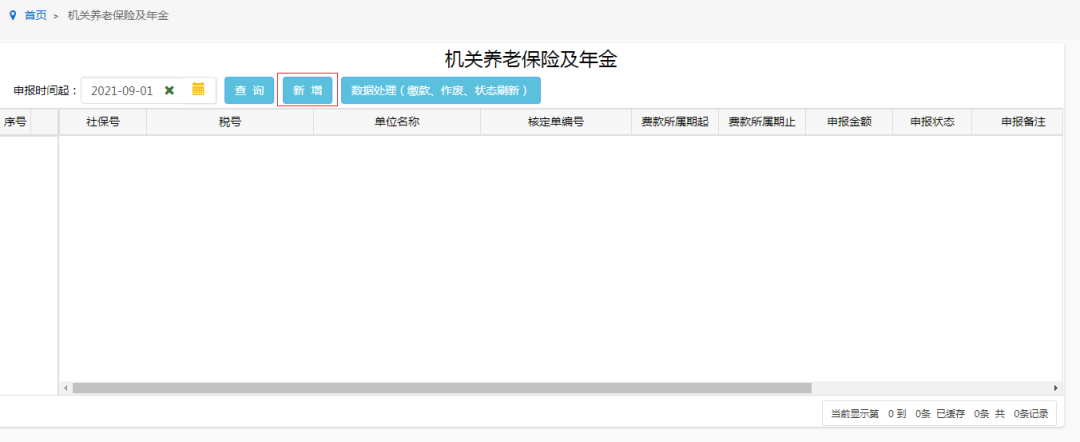Click the scrollbar right arrow
This screenshot has height=442, width=1080.
1056,388
